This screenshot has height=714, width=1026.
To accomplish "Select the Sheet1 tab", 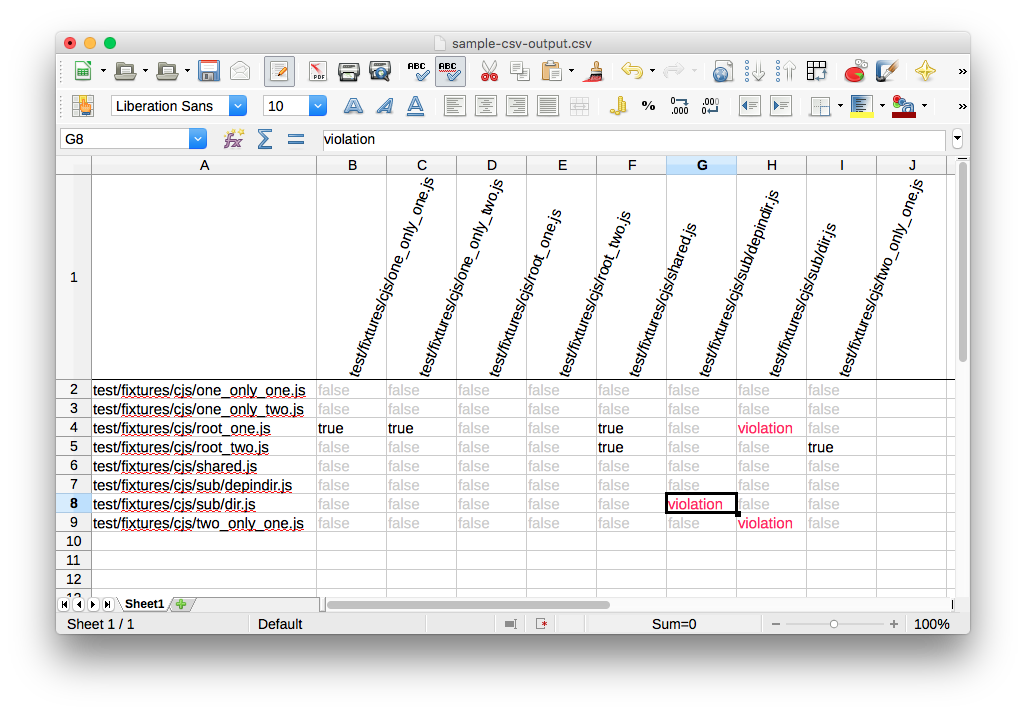I will tap(144, 604).
